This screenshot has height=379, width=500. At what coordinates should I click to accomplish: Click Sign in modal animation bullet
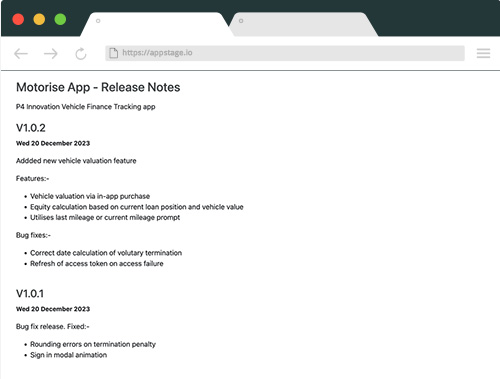coord(69,355)
